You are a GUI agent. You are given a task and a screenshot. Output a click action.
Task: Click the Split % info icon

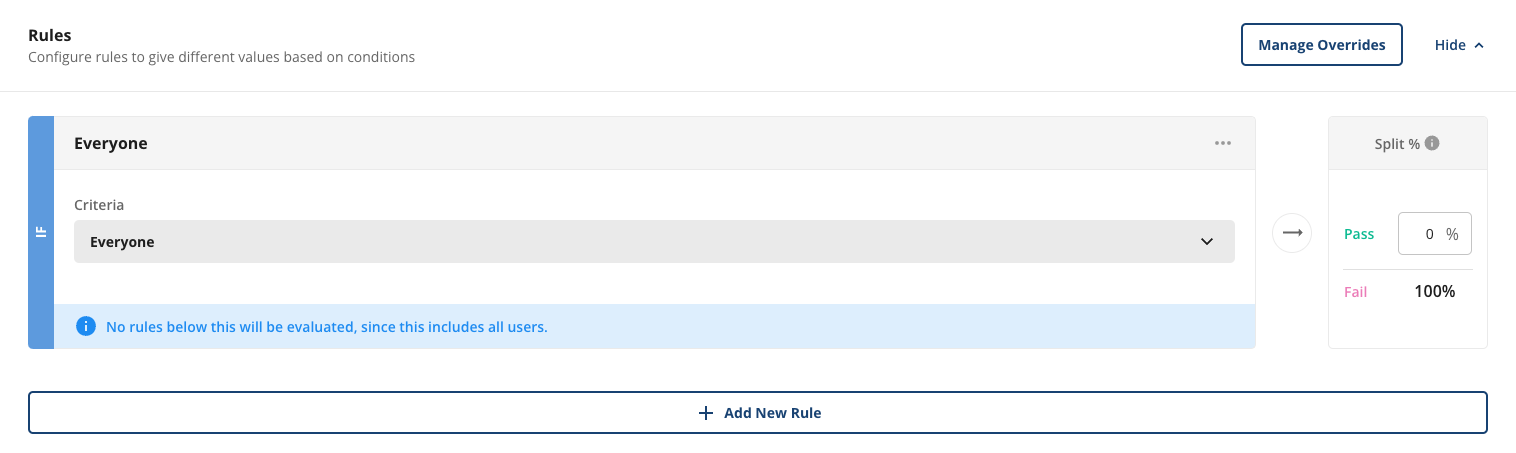tap(1432, 143)
